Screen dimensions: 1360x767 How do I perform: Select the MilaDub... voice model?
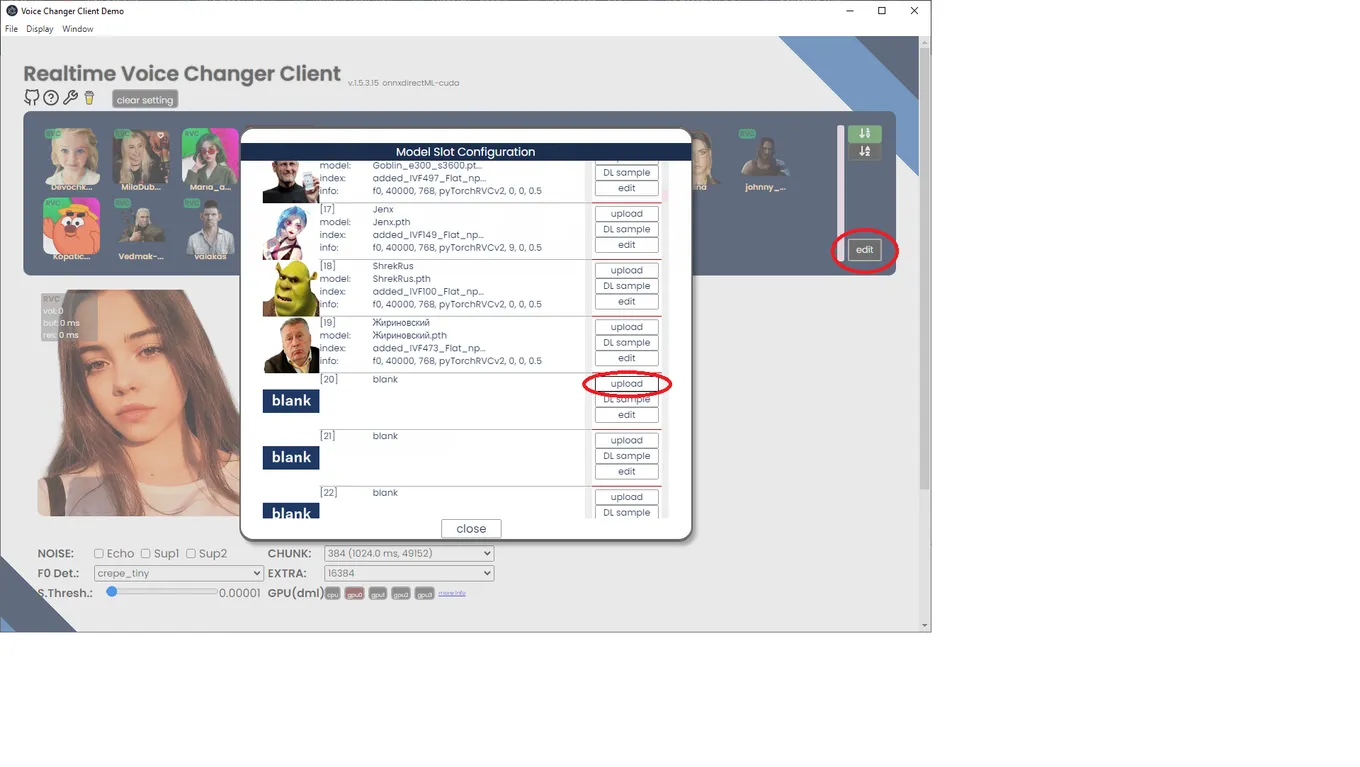click(141, 160)
